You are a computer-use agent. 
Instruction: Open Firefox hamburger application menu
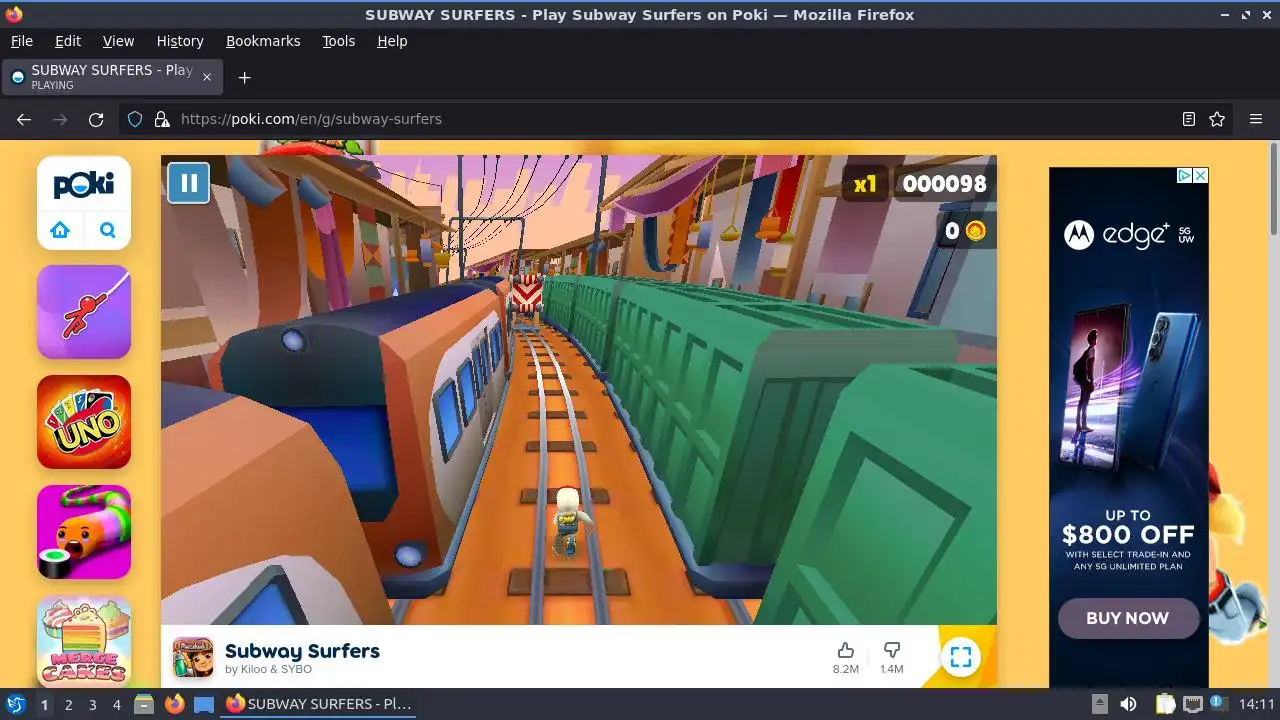[1256, 119]
